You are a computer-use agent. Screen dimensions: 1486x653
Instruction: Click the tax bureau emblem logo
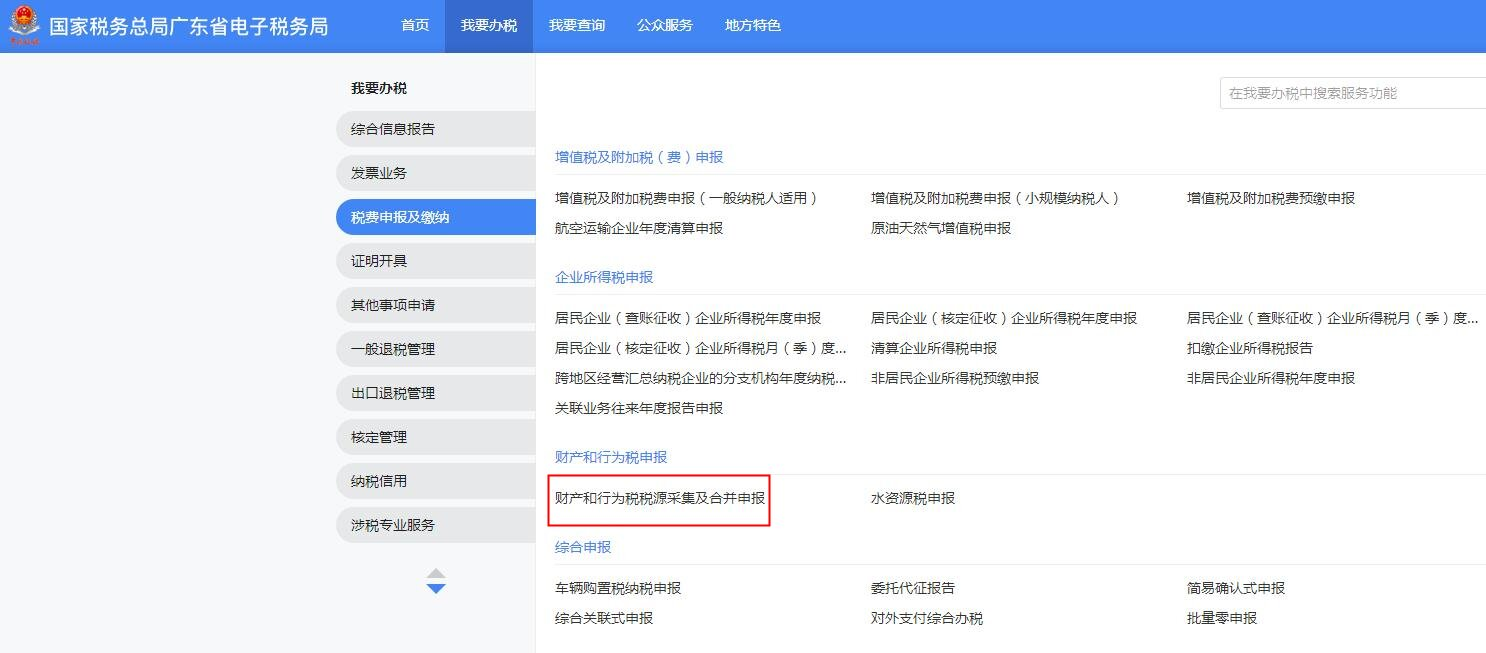[x=24, y=26]
